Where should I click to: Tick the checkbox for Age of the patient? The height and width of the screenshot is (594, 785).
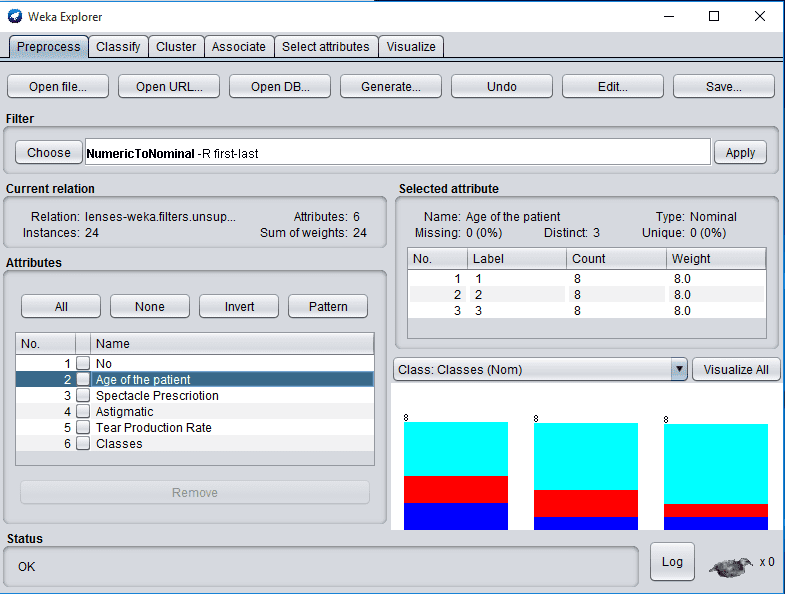coord(83,379)
